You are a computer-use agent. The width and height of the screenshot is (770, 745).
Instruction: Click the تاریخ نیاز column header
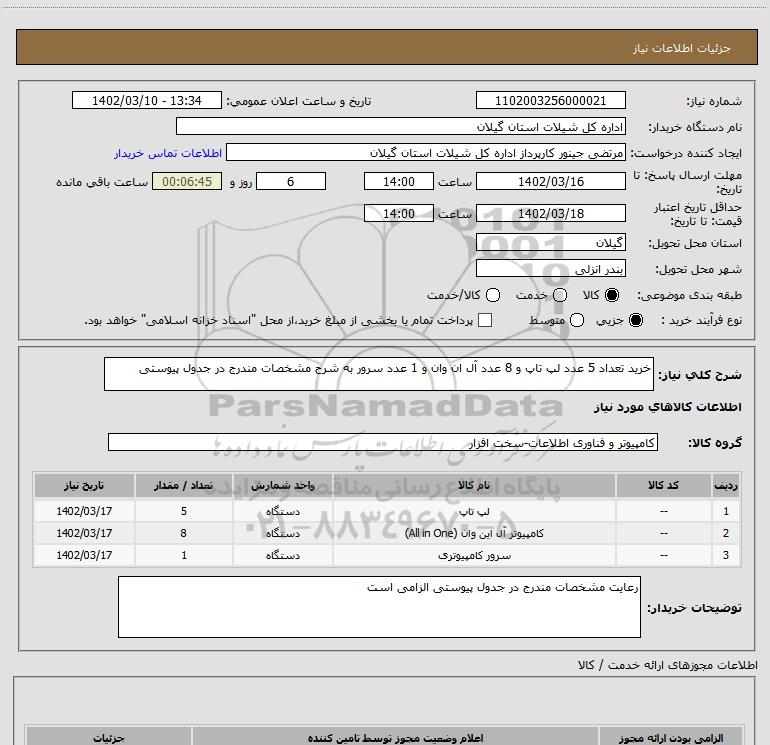click(84, 485)
